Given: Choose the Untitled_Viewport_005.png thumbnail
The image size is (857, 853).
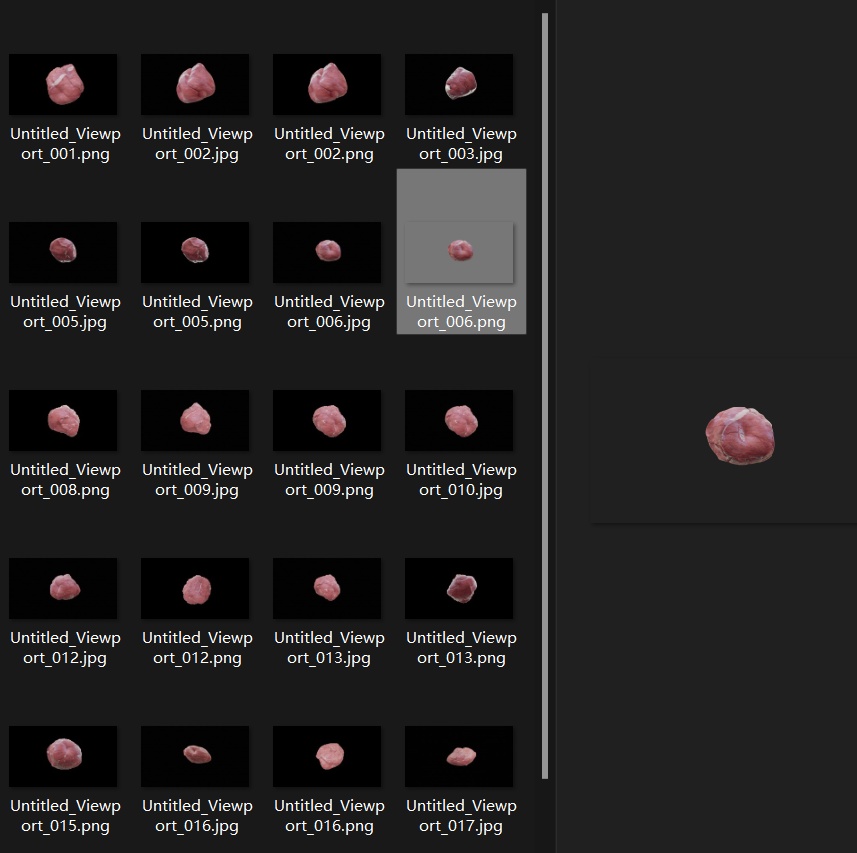Looking at the screenshot, I should 195,252.
